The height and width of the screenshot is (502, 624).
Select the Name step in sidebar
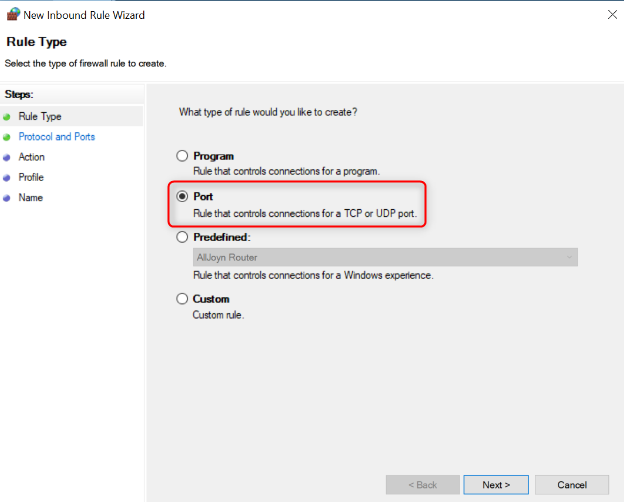31,198
